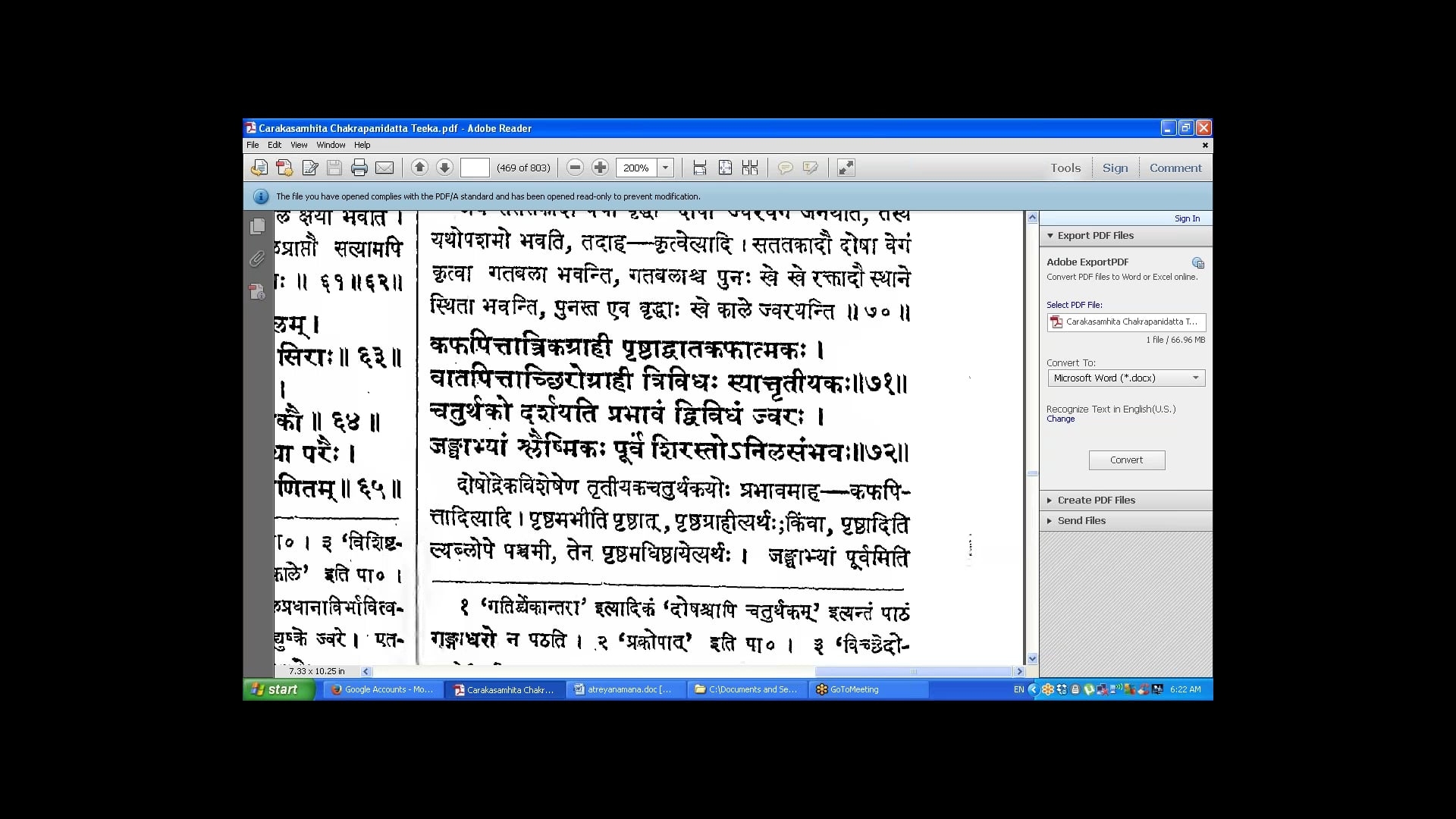Toggle full screen read mode icon
Viewport: 1456px width, 819px height.
[x=846, y=168]
